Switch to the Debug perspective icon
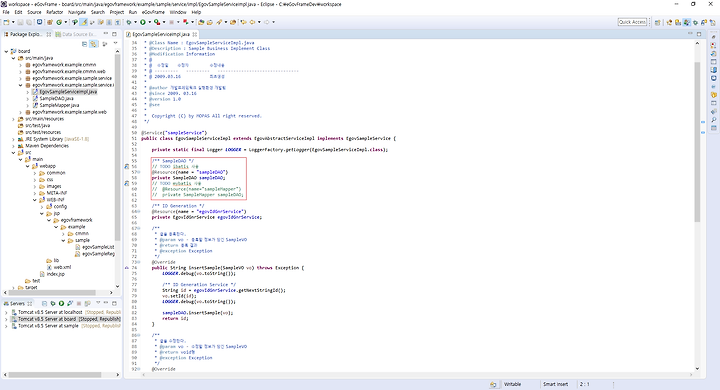This screenshot has width=720, height=390. point(695,22)
